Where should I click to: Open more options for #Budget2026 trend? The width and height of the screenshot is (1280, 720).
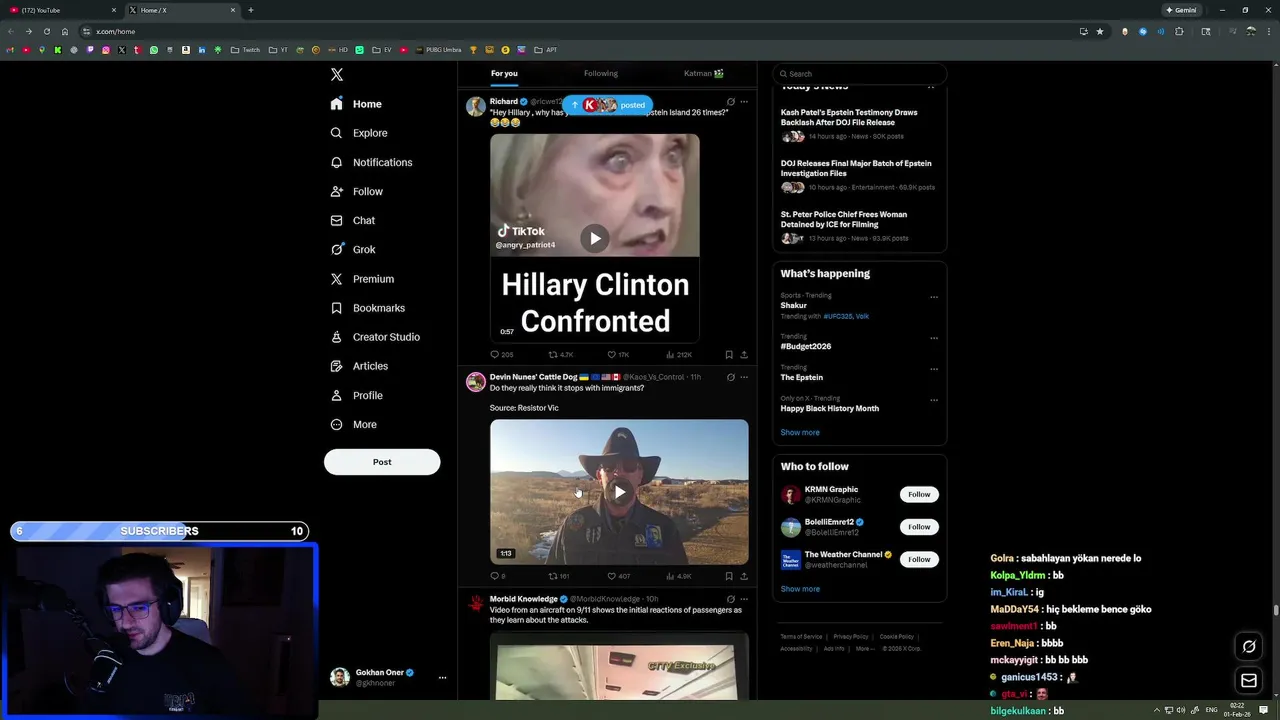pyautogui.click(x=934, y=338)
